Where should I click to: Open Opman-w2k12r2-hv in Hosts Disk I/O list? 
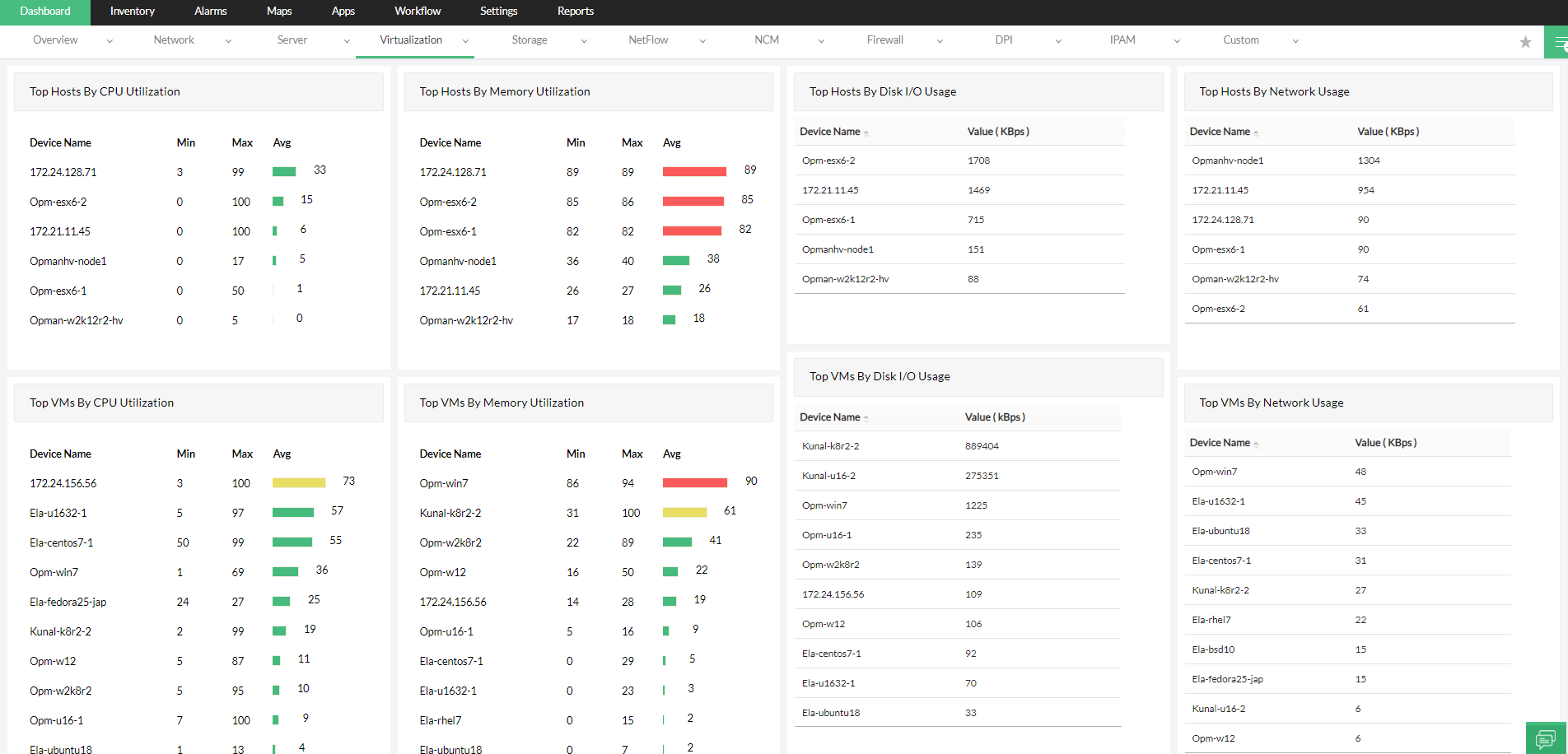[846, 280]
